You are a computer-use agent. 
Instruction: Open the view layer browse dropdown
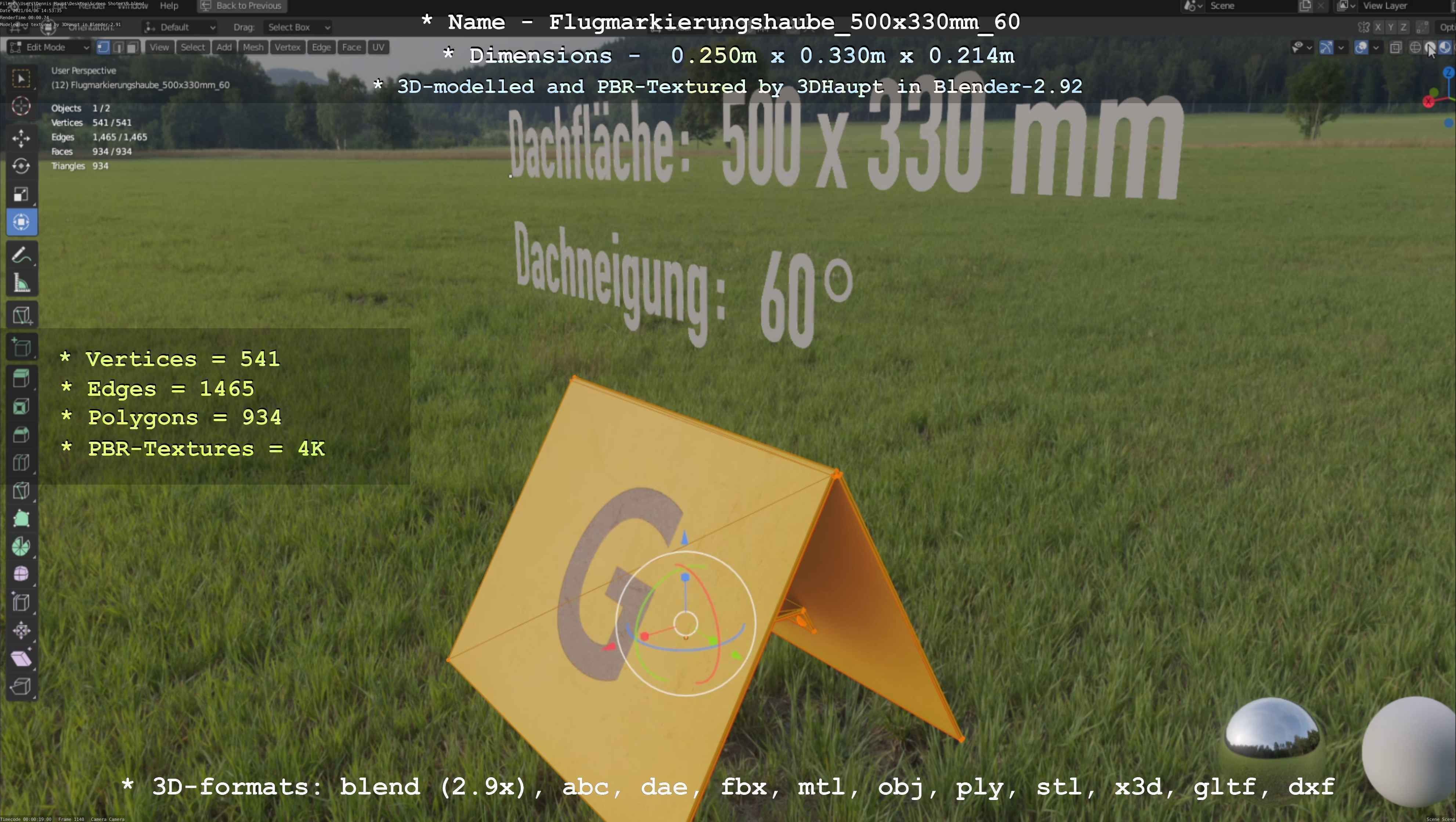click(1346, 6)
